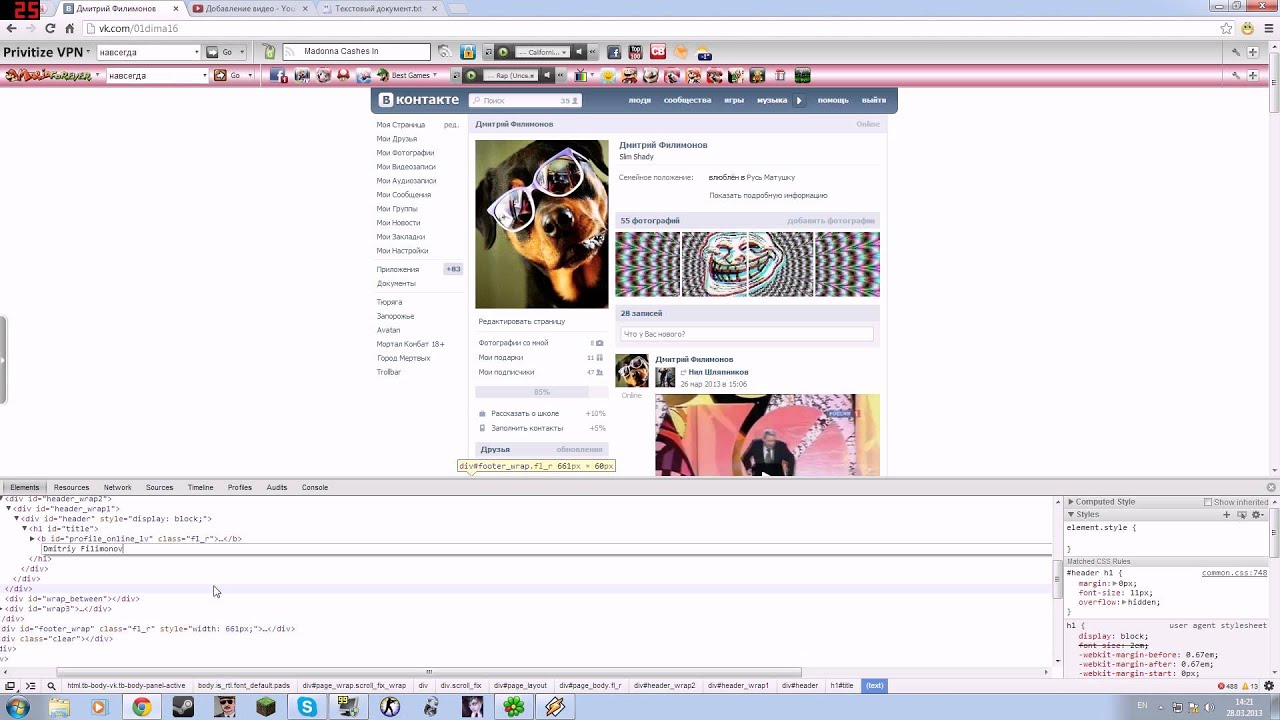
Task: Click Chrome home button icon
Action: tap(69, 28)
